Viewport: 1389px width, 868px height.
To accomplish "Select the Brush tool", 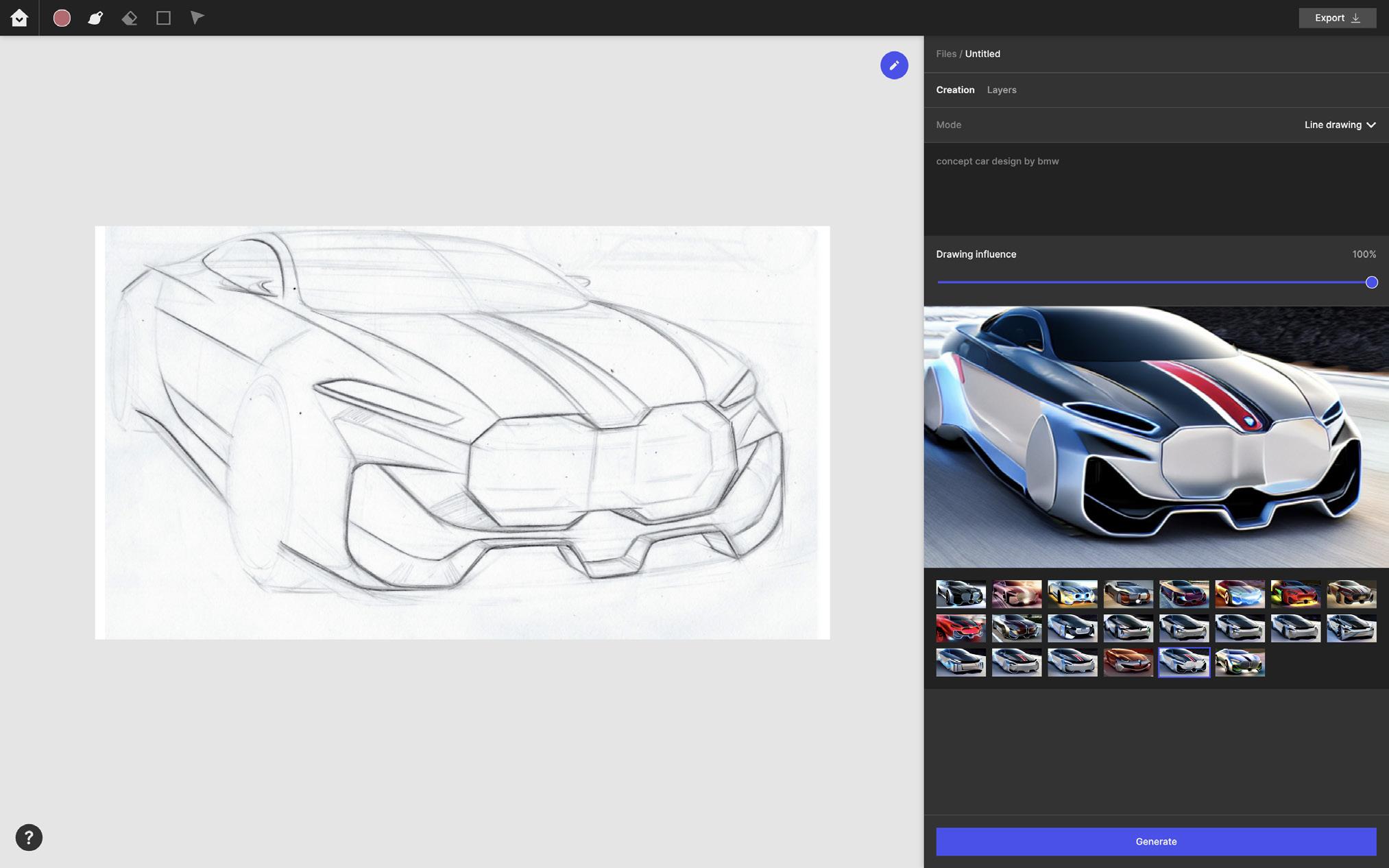I will coord(95,18).
